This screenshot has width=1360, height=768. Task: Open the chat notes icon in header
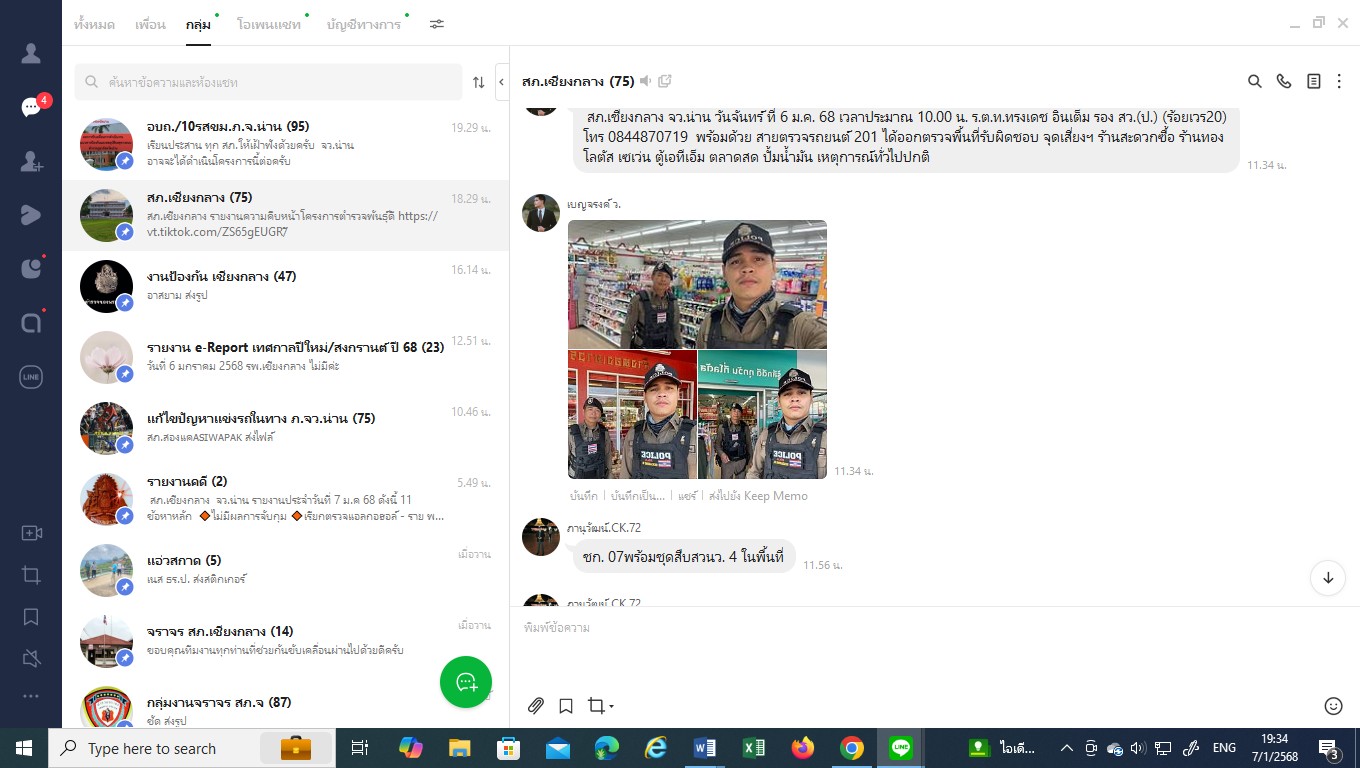click(1314, 82)
